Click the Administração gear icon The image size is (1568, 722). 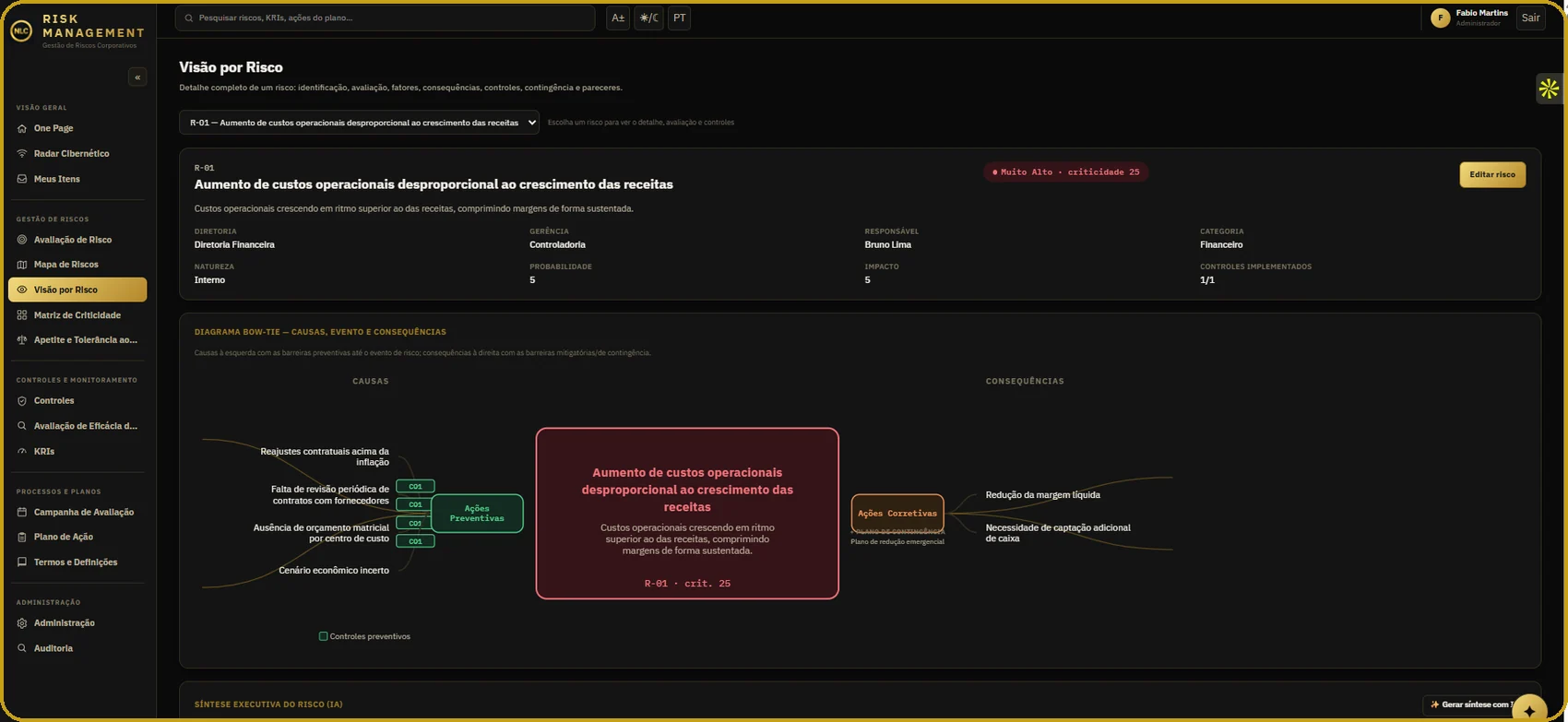coord(22,623)
